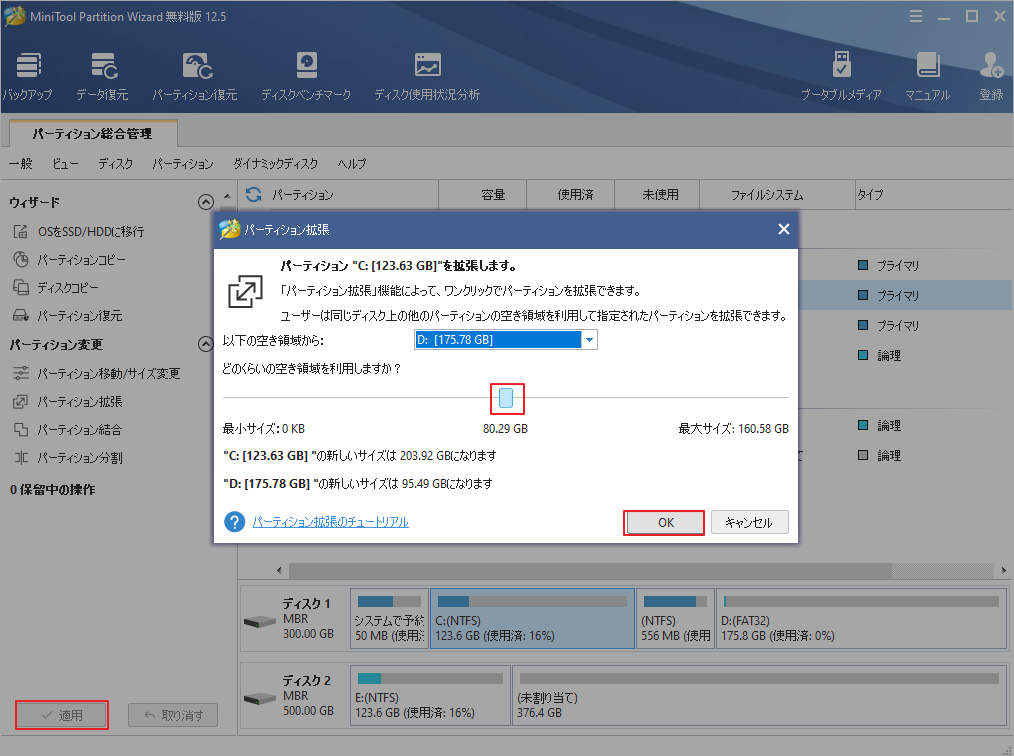Click the 使用済 column header
This screenshot has width=1014, height=756.
[570, 195]
